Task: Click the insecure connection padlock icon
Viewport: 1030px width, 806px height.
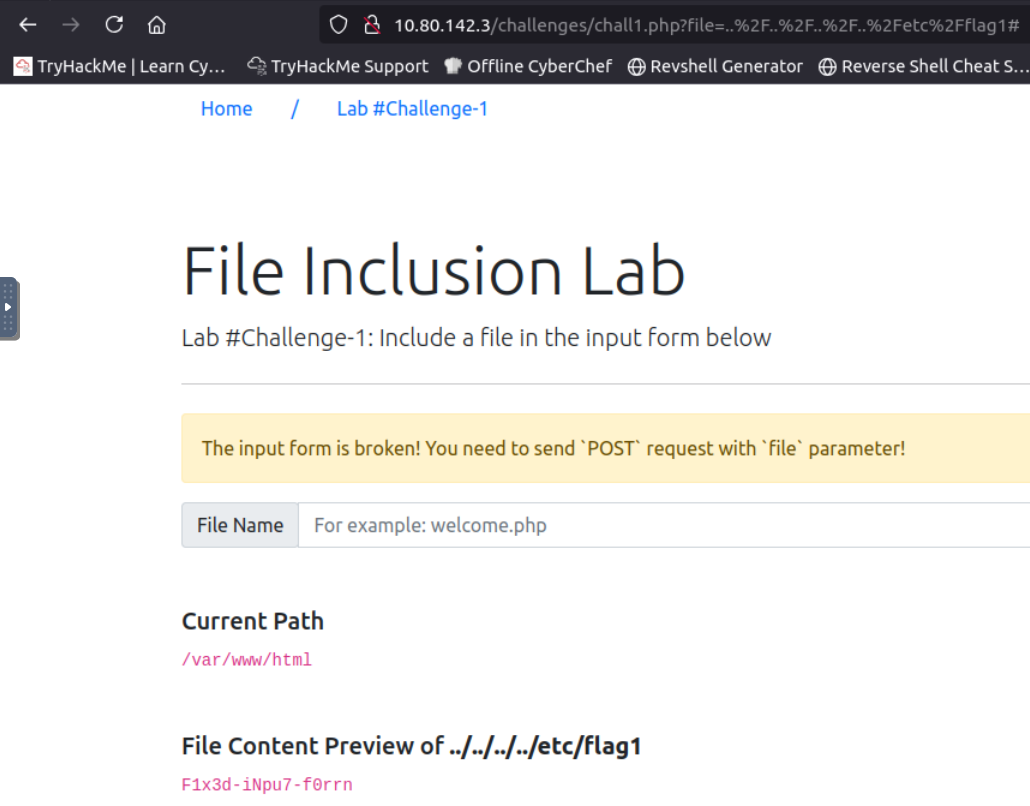Action: click(371, 25)
